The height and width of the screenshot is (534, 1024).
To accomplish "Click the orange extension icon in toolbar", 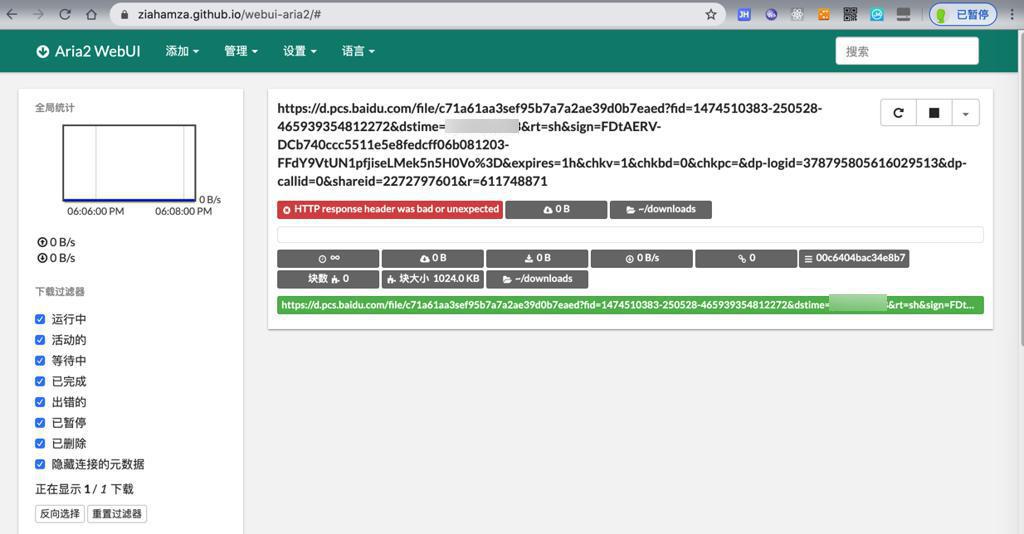I will pos(824,14).
